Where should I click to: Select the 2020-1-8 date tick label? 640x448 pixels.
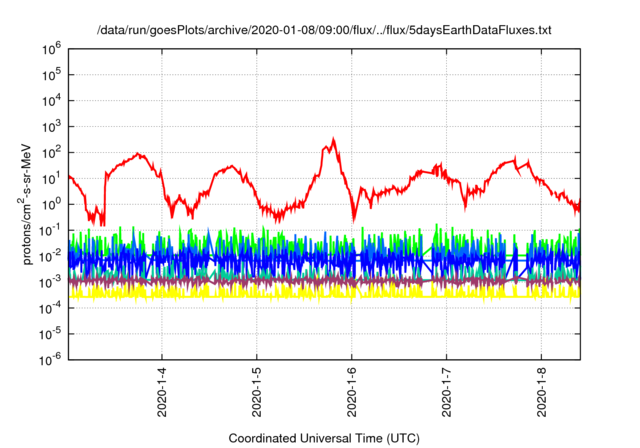pyautogui.click(x=541, y=392)
